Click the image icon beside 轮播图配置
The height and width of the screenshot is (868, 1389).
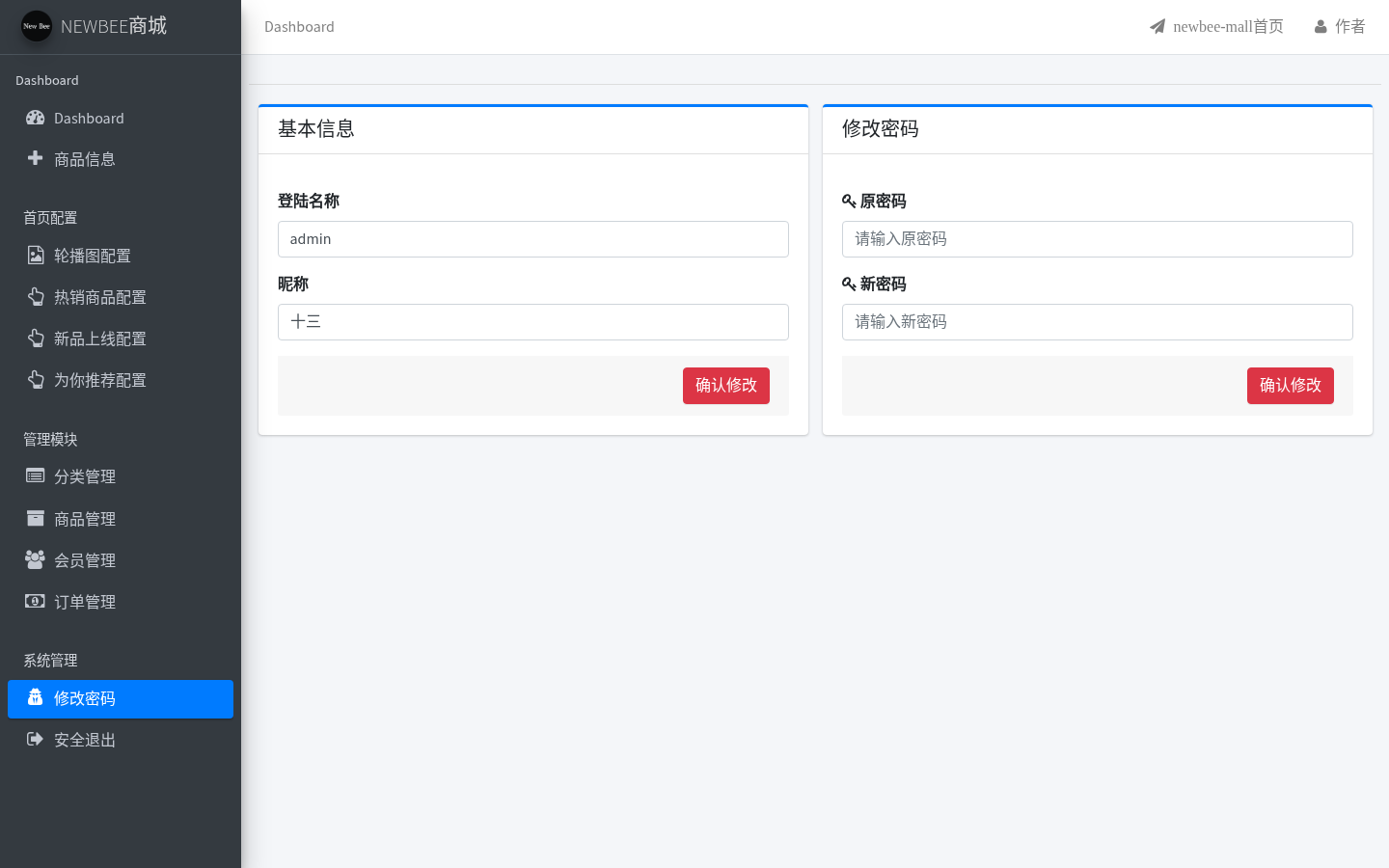[36, 256]
